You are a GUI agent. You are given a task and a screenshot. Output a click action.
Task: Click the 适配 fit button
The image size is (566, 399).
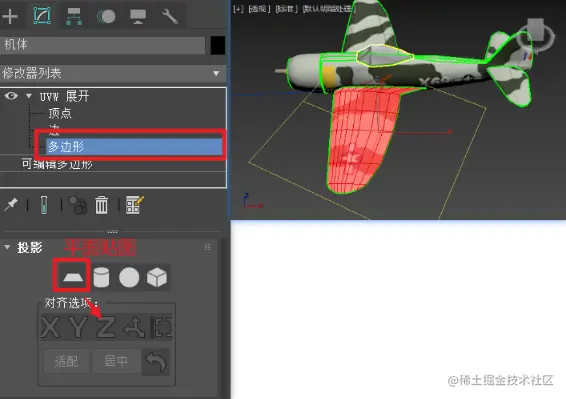click(66, 361)
